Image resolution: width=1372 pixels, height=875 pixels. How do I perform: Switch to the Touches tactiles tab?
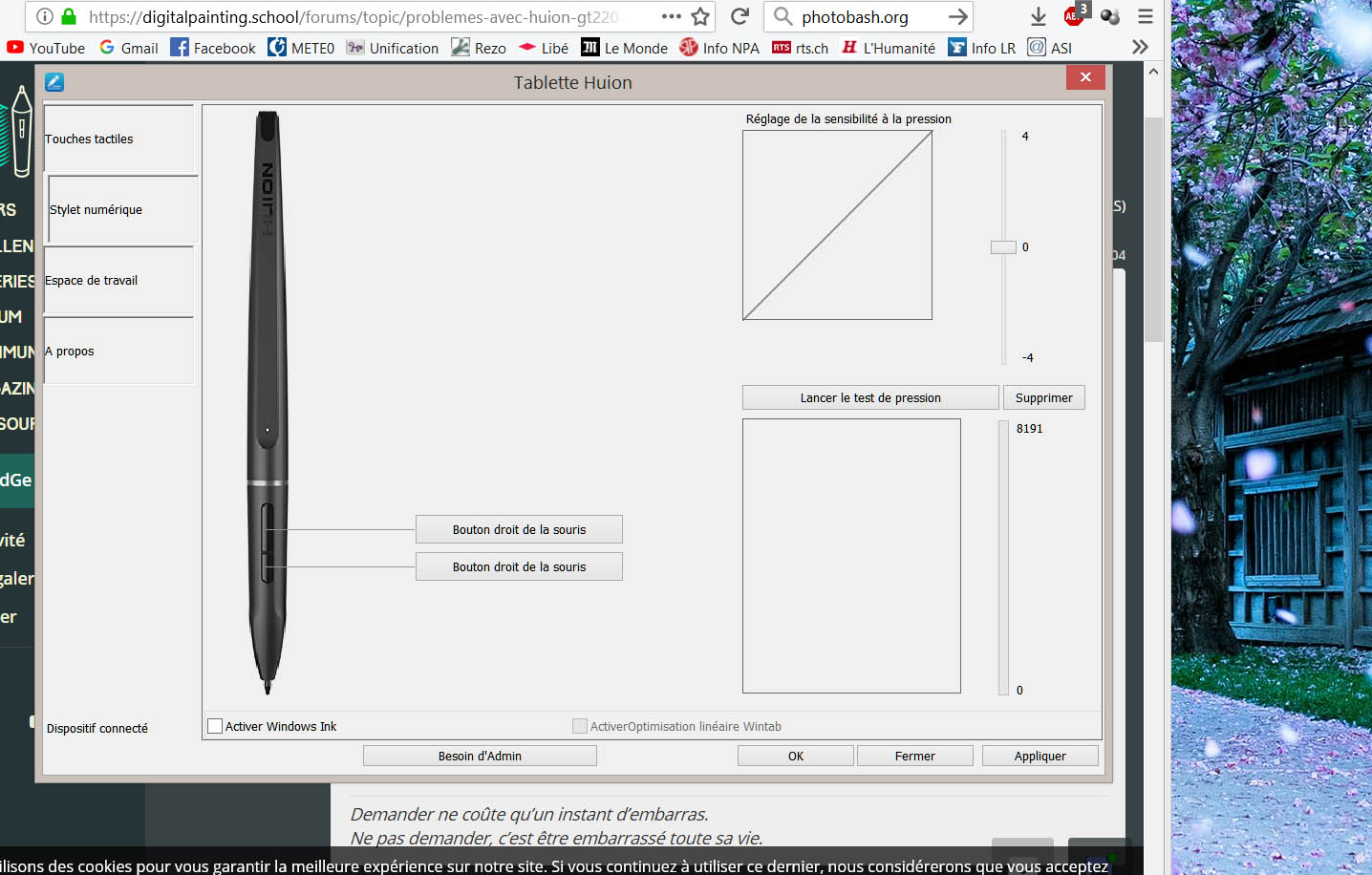(x=118, y=139)
